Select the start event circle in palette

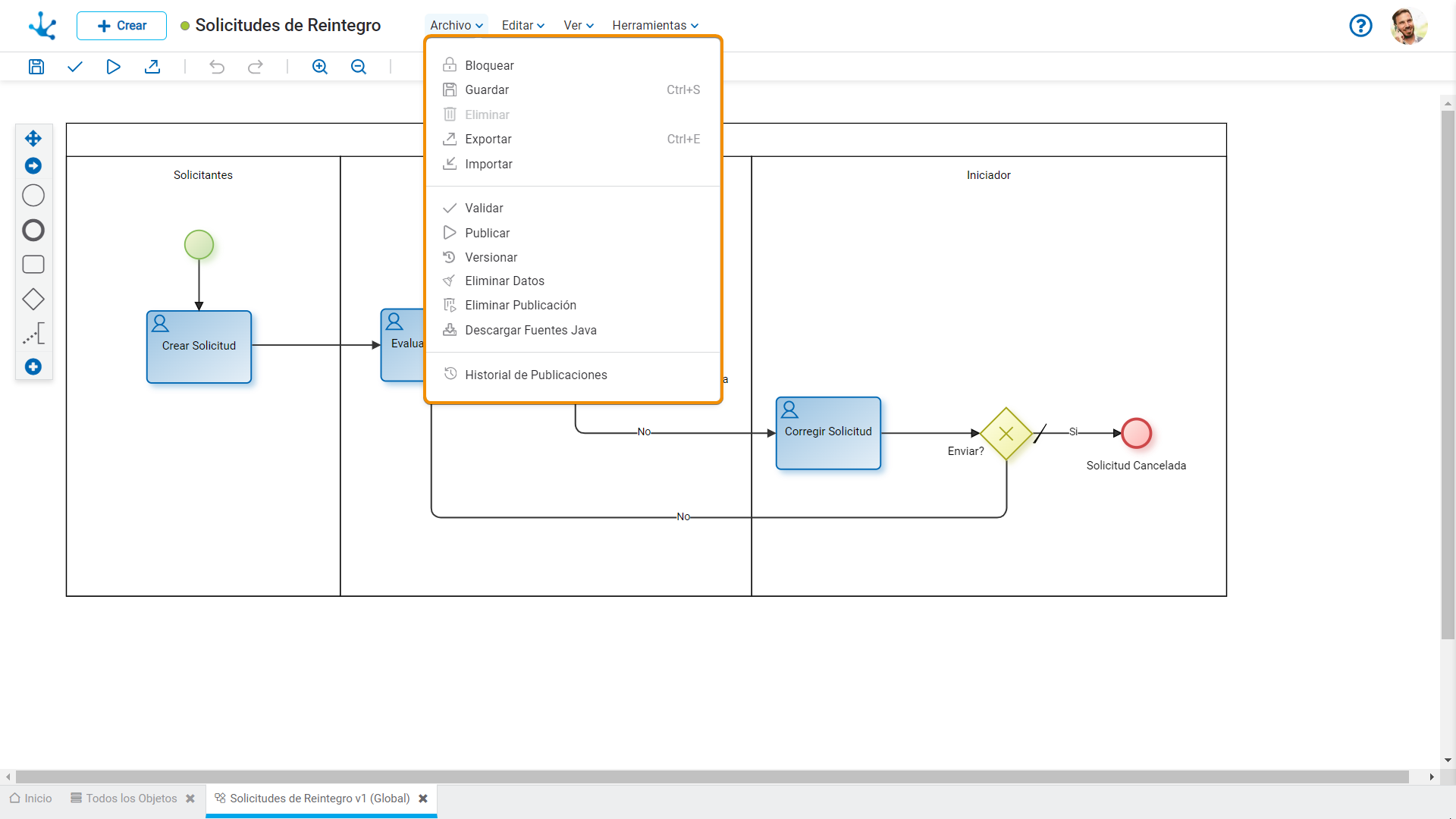(33, 196)
